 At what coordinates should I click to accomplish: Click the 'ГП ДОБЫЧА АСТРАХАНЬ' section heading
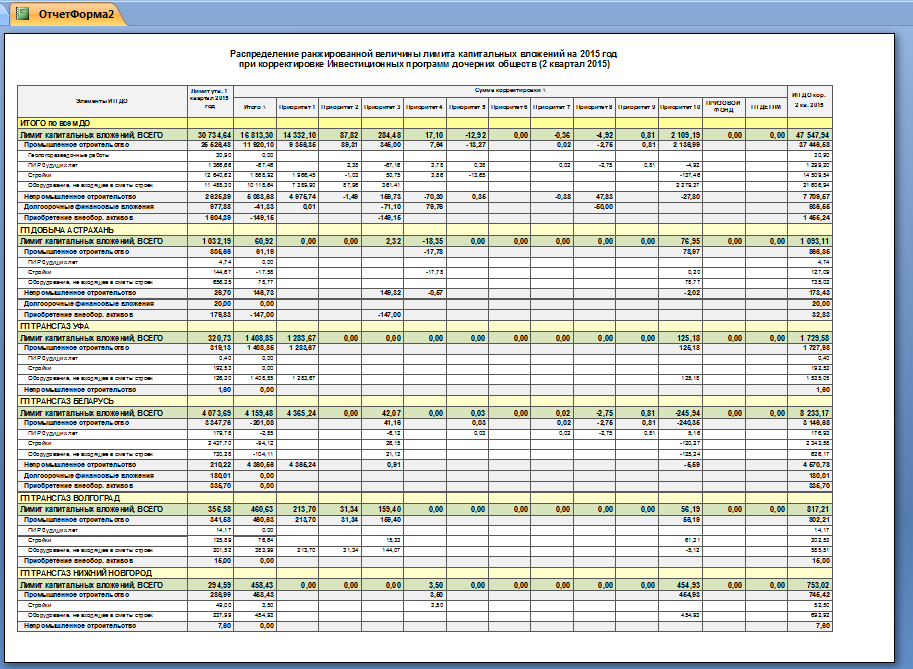[67, 230]
